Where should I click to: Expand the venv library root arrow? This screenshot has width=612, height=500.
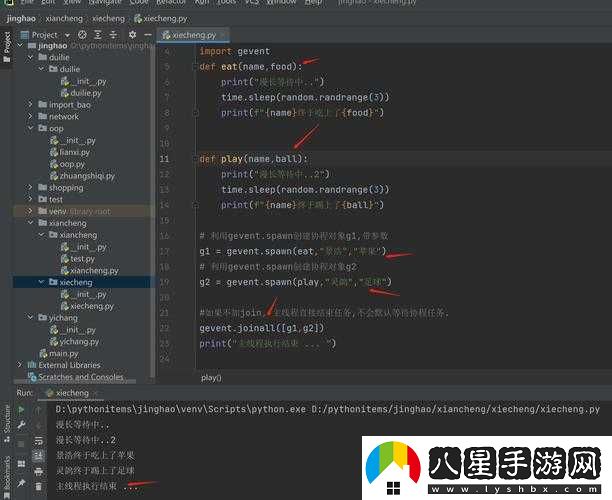coord(31,211)
